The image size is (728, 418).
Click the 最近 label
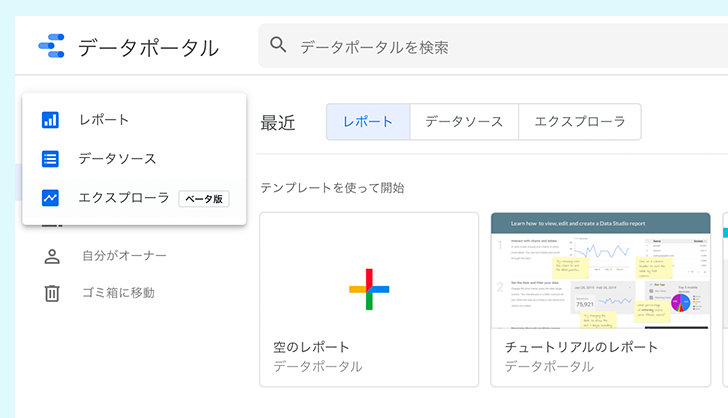(x=278, y=123)
